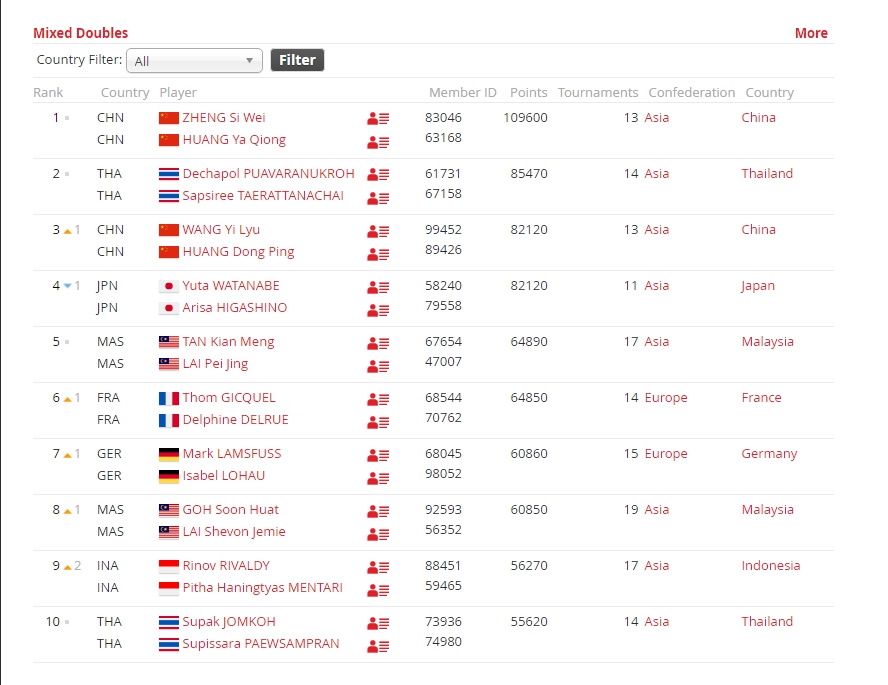Click the China flag beside WANG Yi Lyu
888x685 pixels.
(x=168, y=230)
